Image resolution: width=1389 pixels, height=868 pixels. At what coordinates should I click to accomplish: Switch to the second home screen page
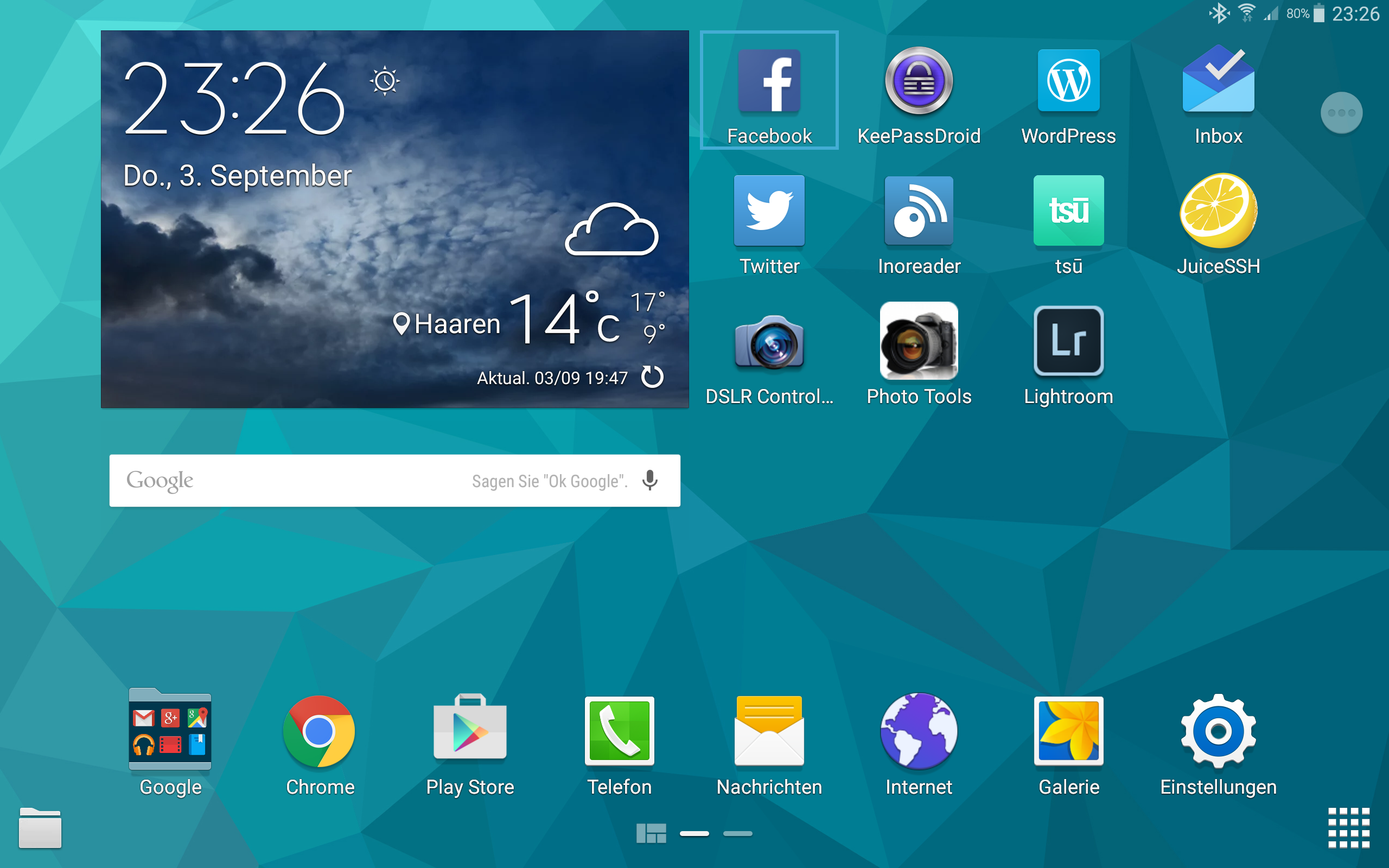pyautogui.click(x=737, y=834)
